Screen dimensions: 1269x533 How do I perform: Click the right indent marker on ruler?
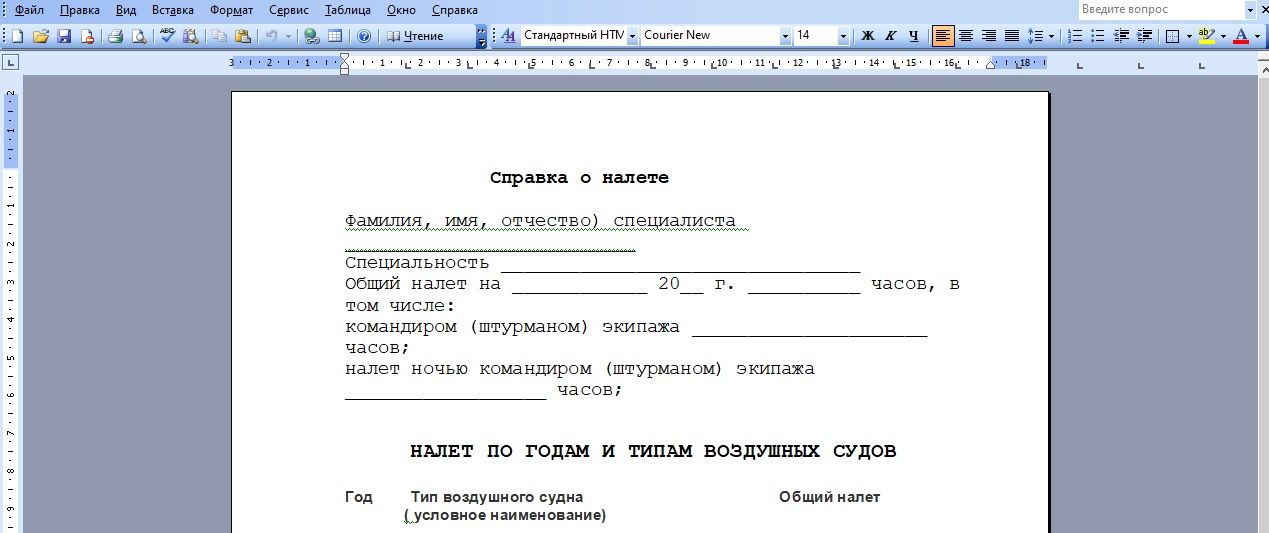(x=991, y=65)
